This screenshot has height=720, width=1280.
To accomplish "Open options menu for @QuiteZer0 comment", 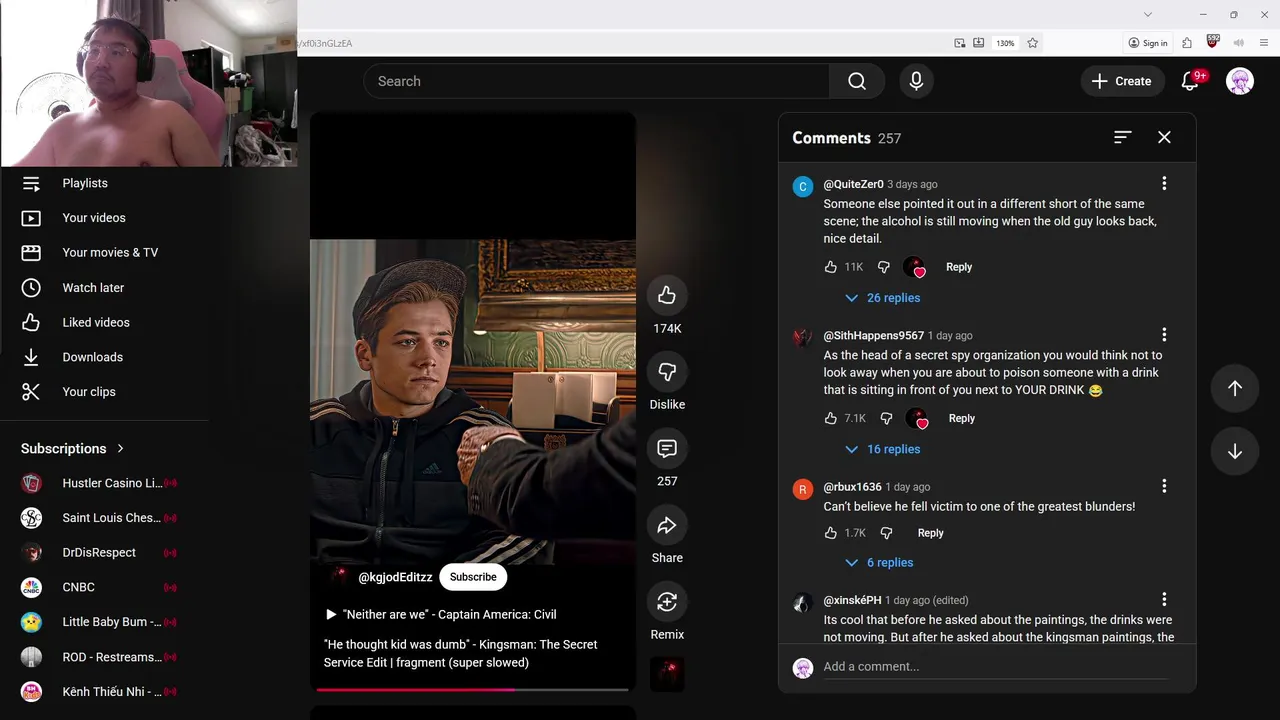I will click(1164, 183).
